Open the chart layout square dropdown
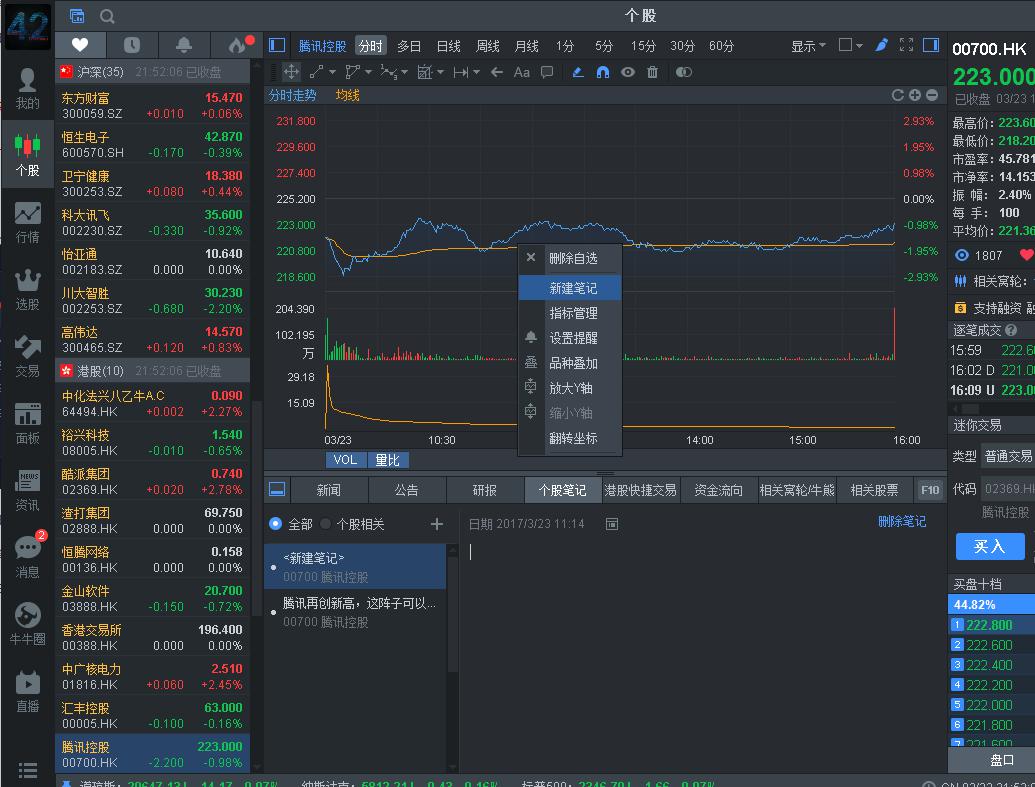Image resolution: width=1035 pixels, height=787 pixels. 851,46
